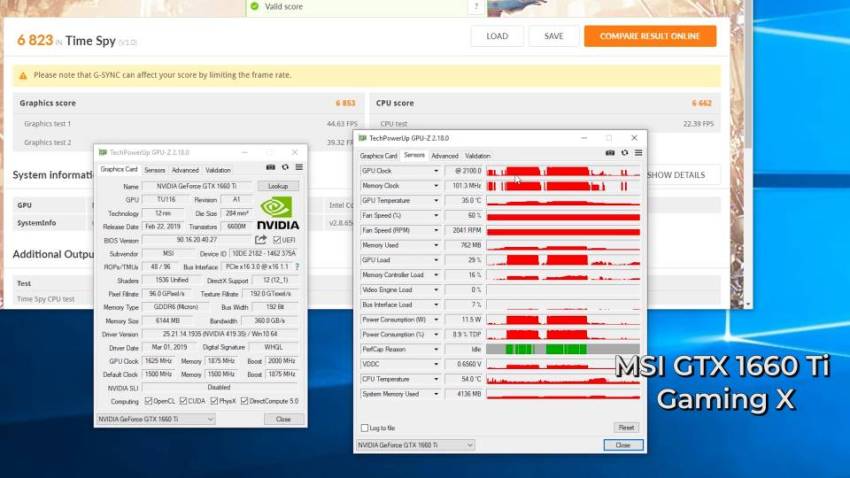Click Close button in Sensors GPU-Z window

coord(623,445)
